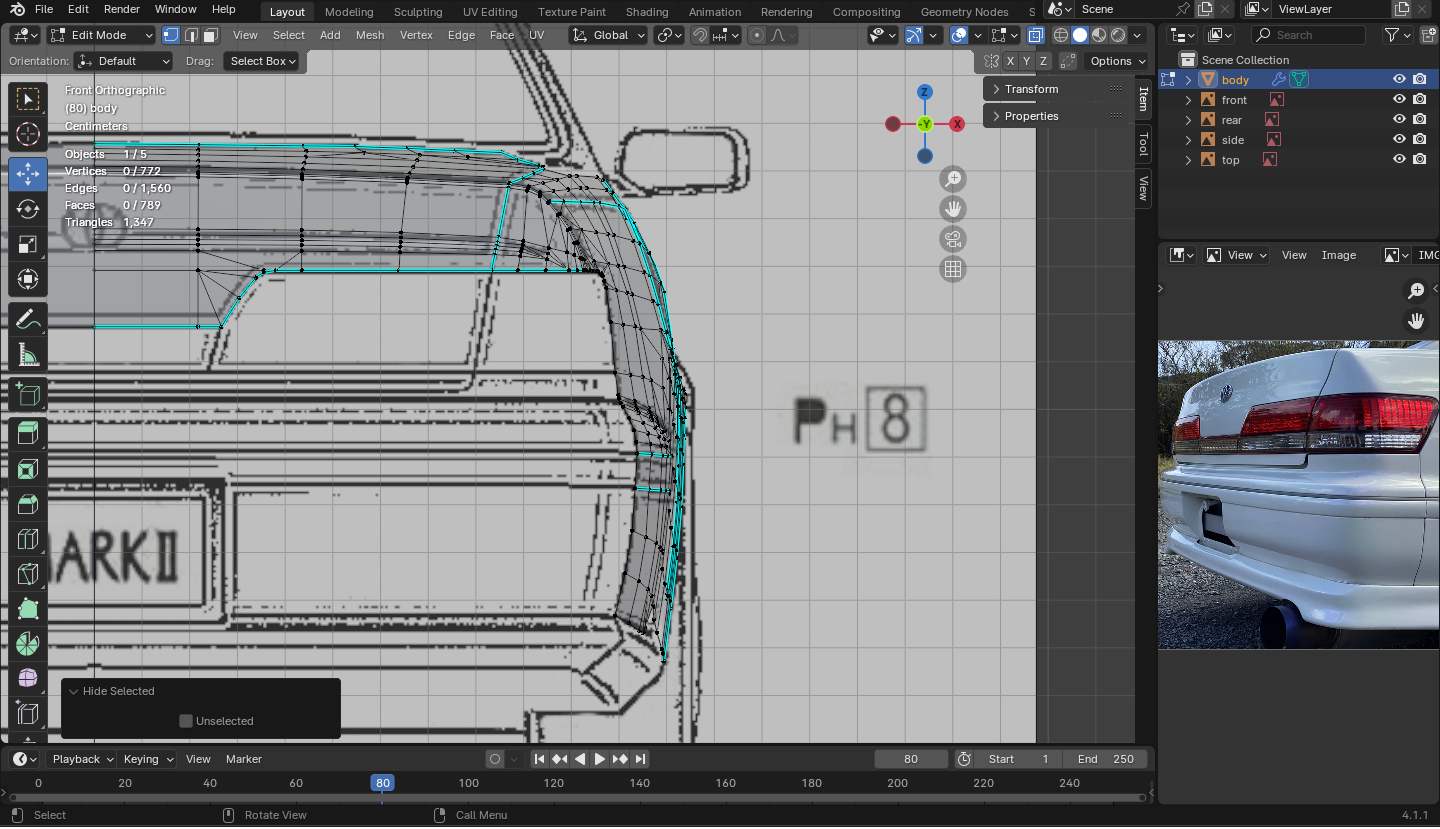
Task: Open the Select Box drag dropdown
Action: [x=263, y=61]
